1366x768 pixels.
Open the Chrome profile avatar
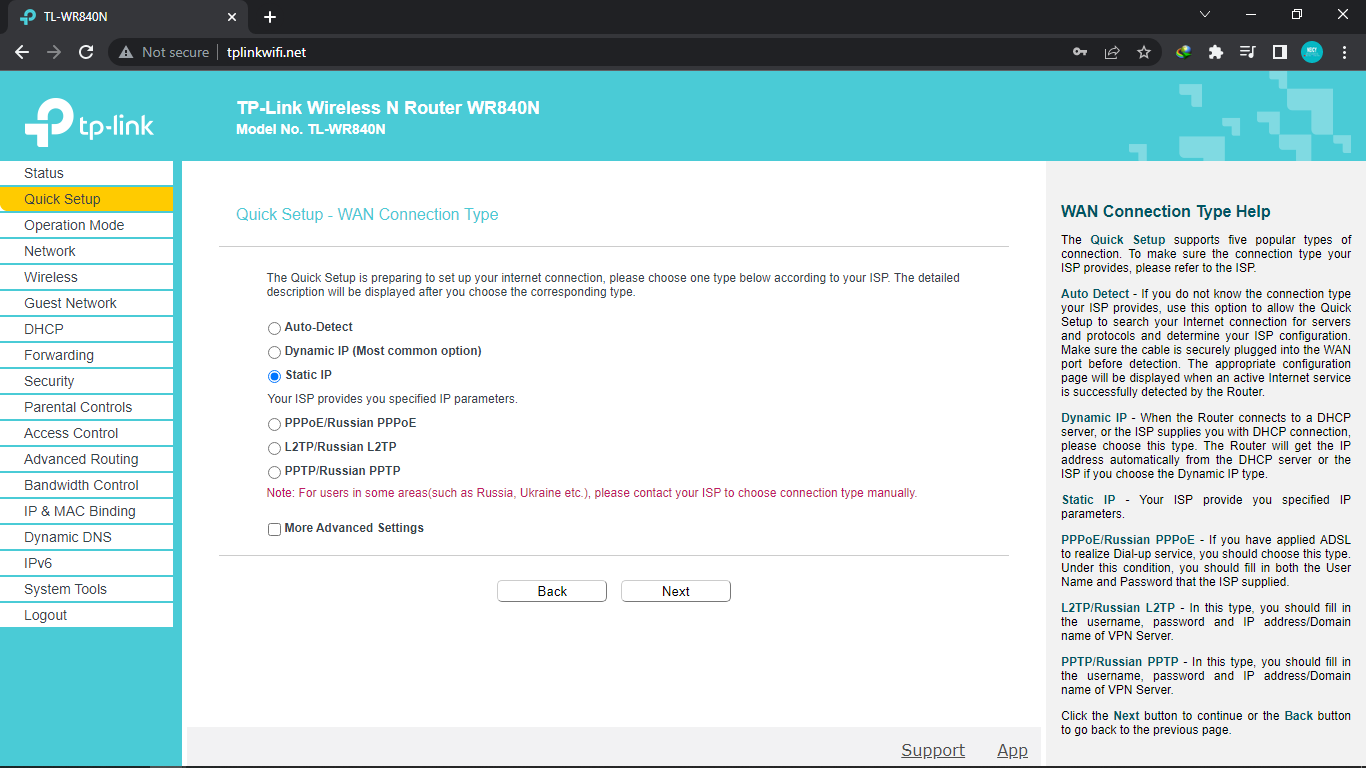(x=1312, y=52)
